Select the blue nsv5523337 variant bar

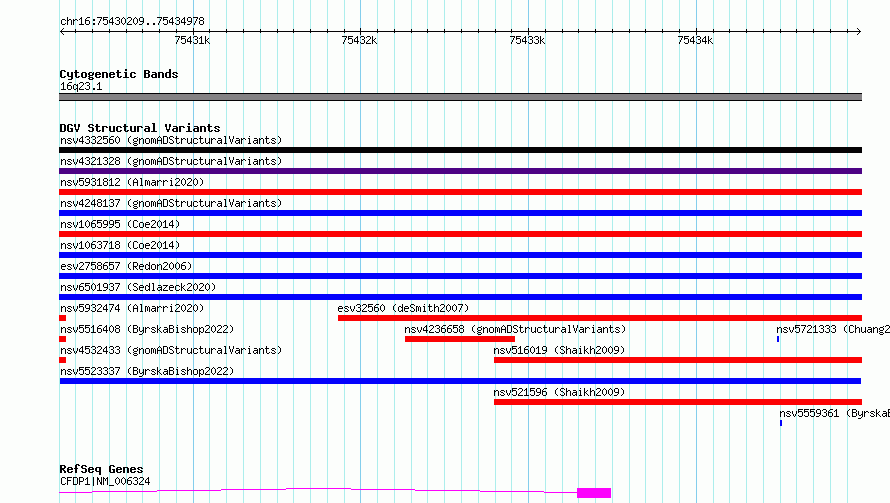[x=460, y=381]
